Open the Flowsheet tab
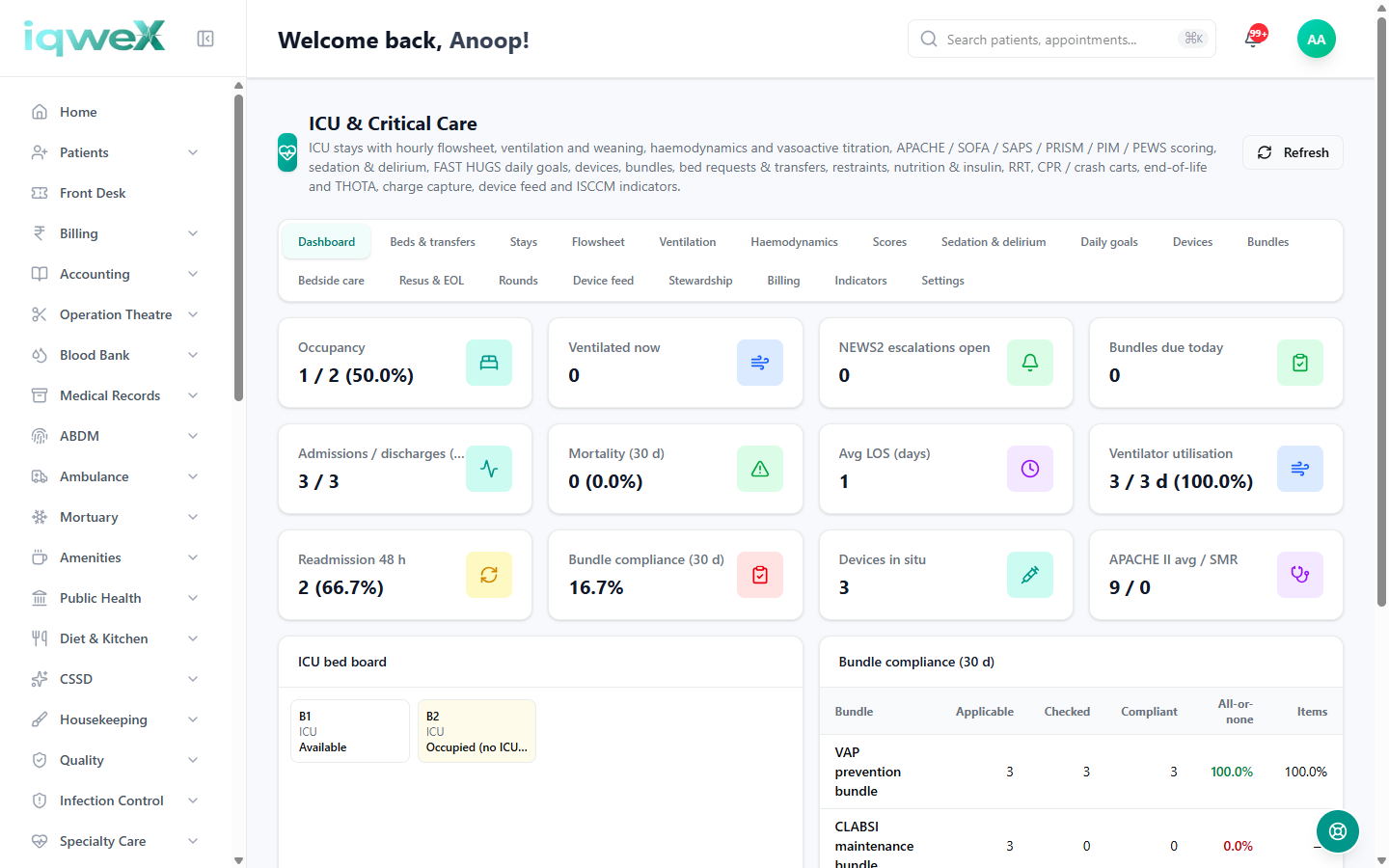 [x=598, y=242]
